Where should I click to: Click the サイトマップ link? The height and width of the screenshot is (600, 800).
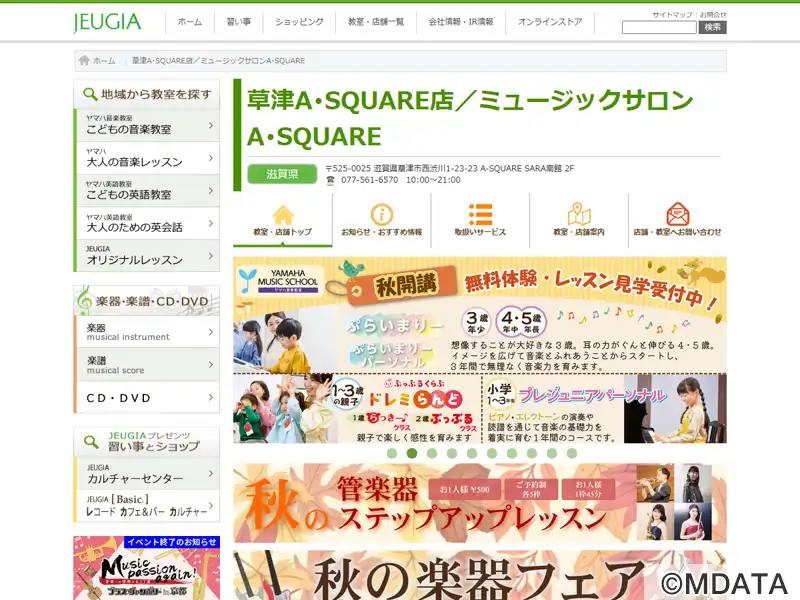671,14
